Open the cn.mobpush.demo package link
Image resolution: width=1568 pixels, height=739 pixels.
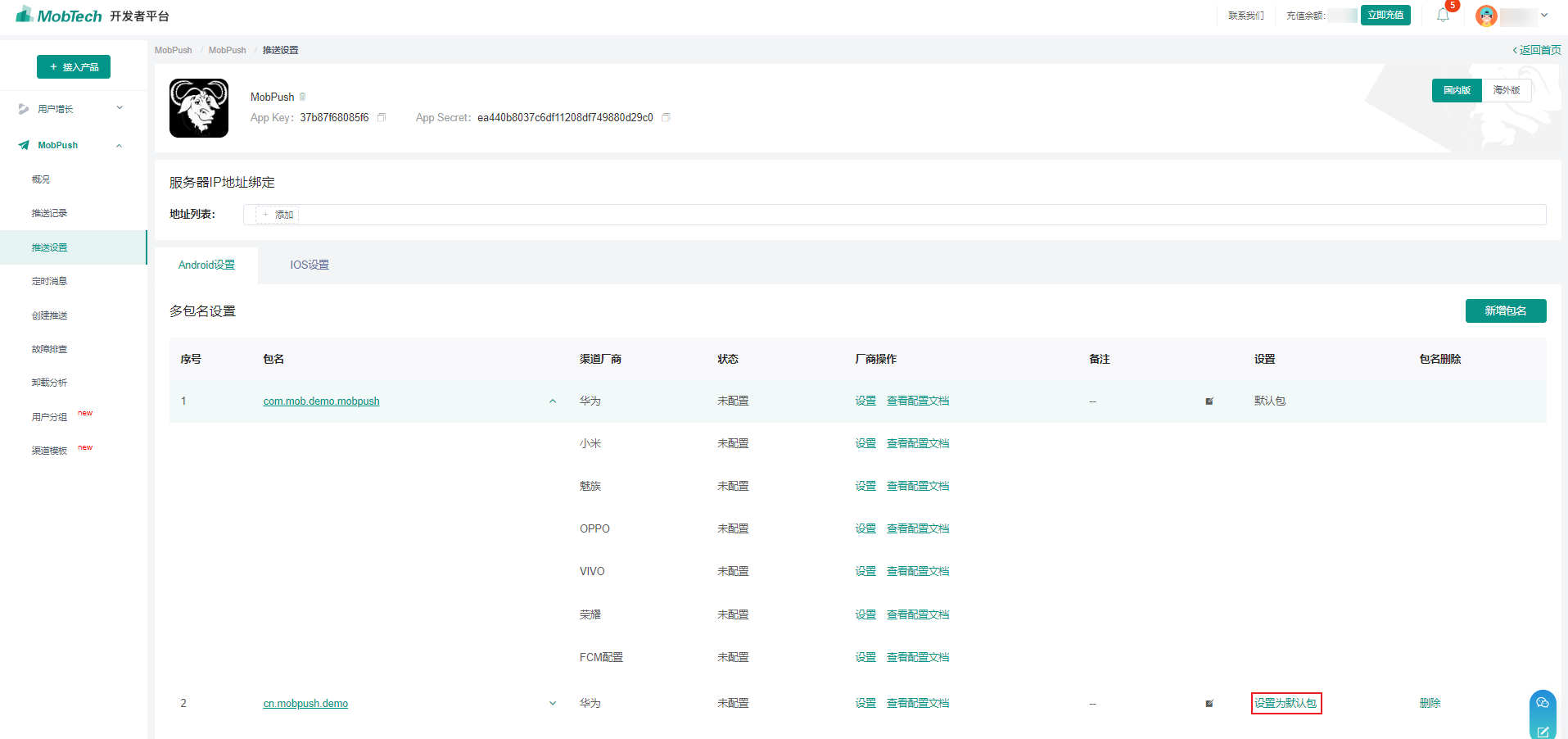pos(305,704)
